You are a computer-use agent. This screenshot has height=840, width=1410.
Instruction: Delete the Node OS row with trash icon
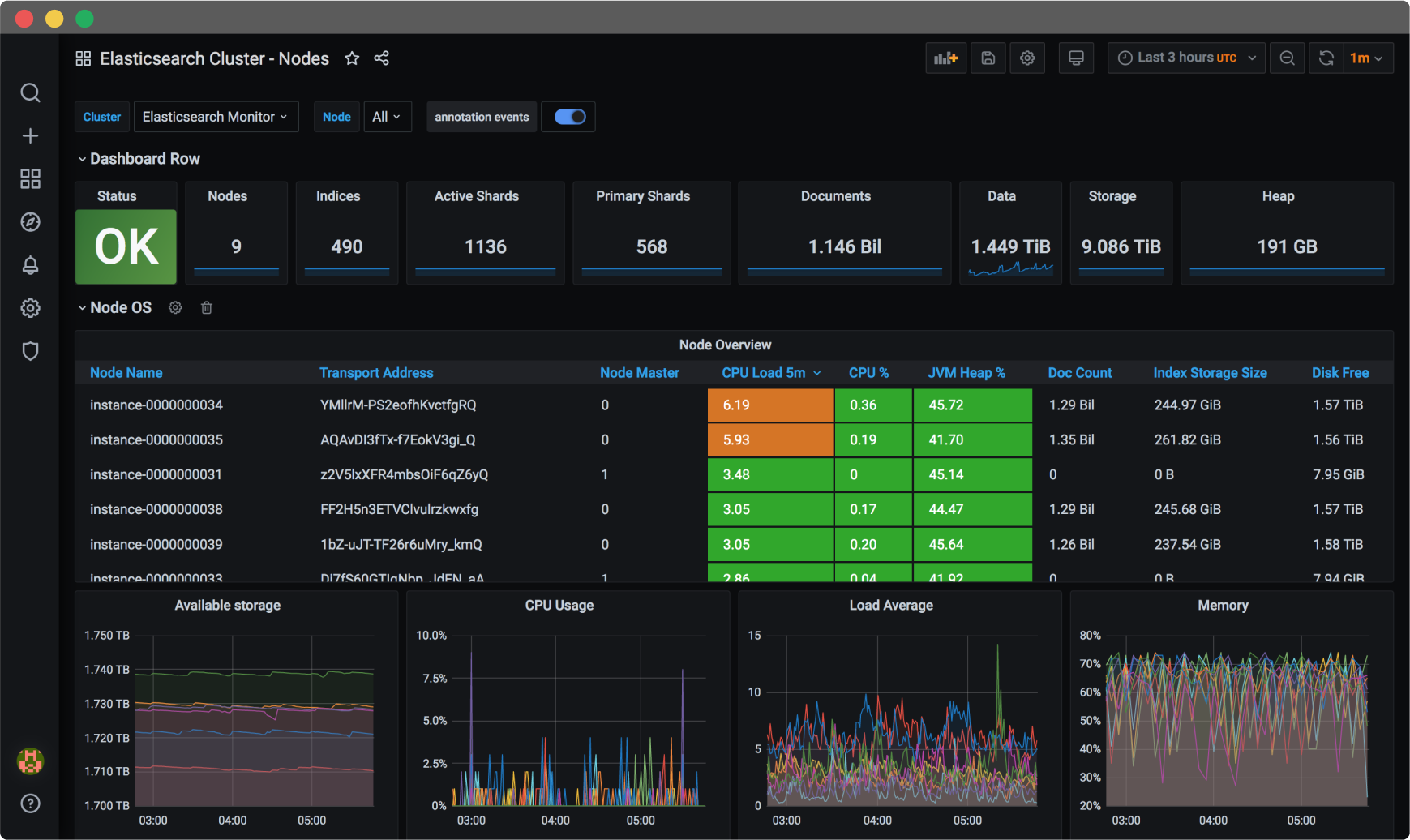[207, 307]
